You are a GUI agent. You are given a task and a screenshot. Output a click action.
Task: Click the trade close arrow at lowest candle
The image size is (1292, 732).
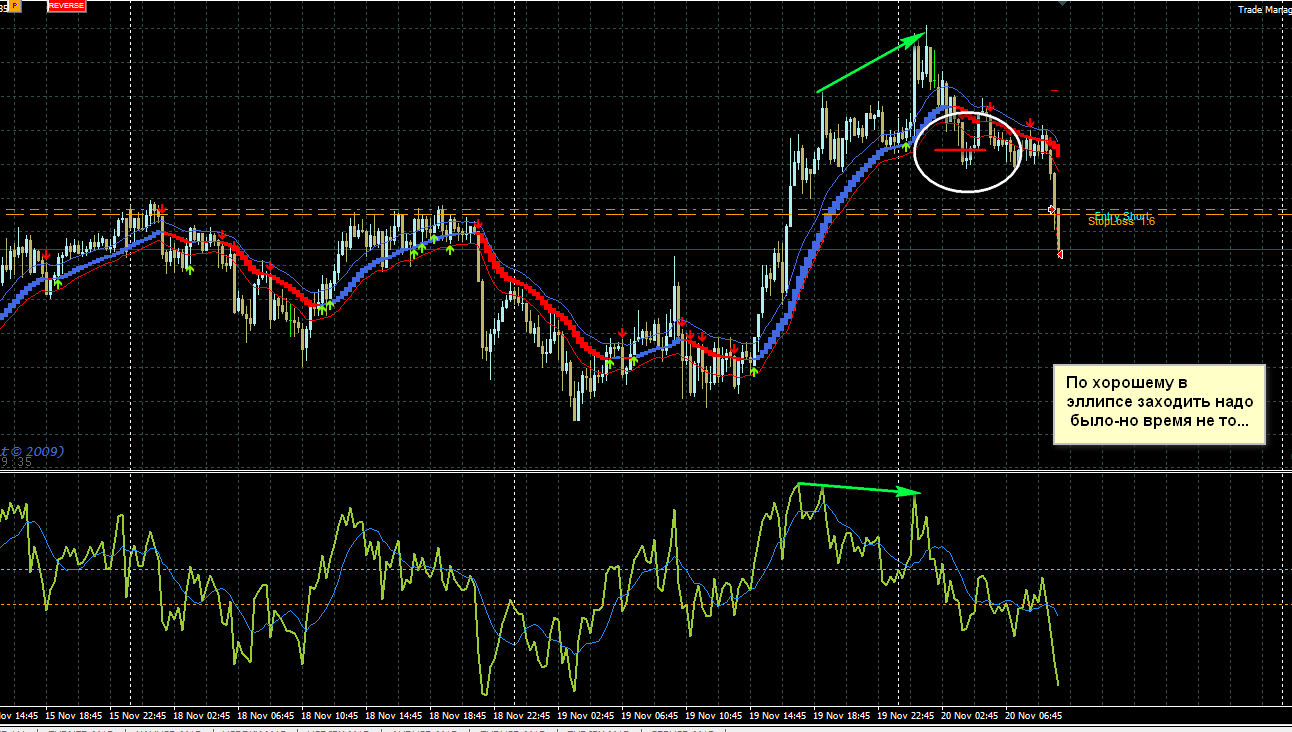[1059, 255]
